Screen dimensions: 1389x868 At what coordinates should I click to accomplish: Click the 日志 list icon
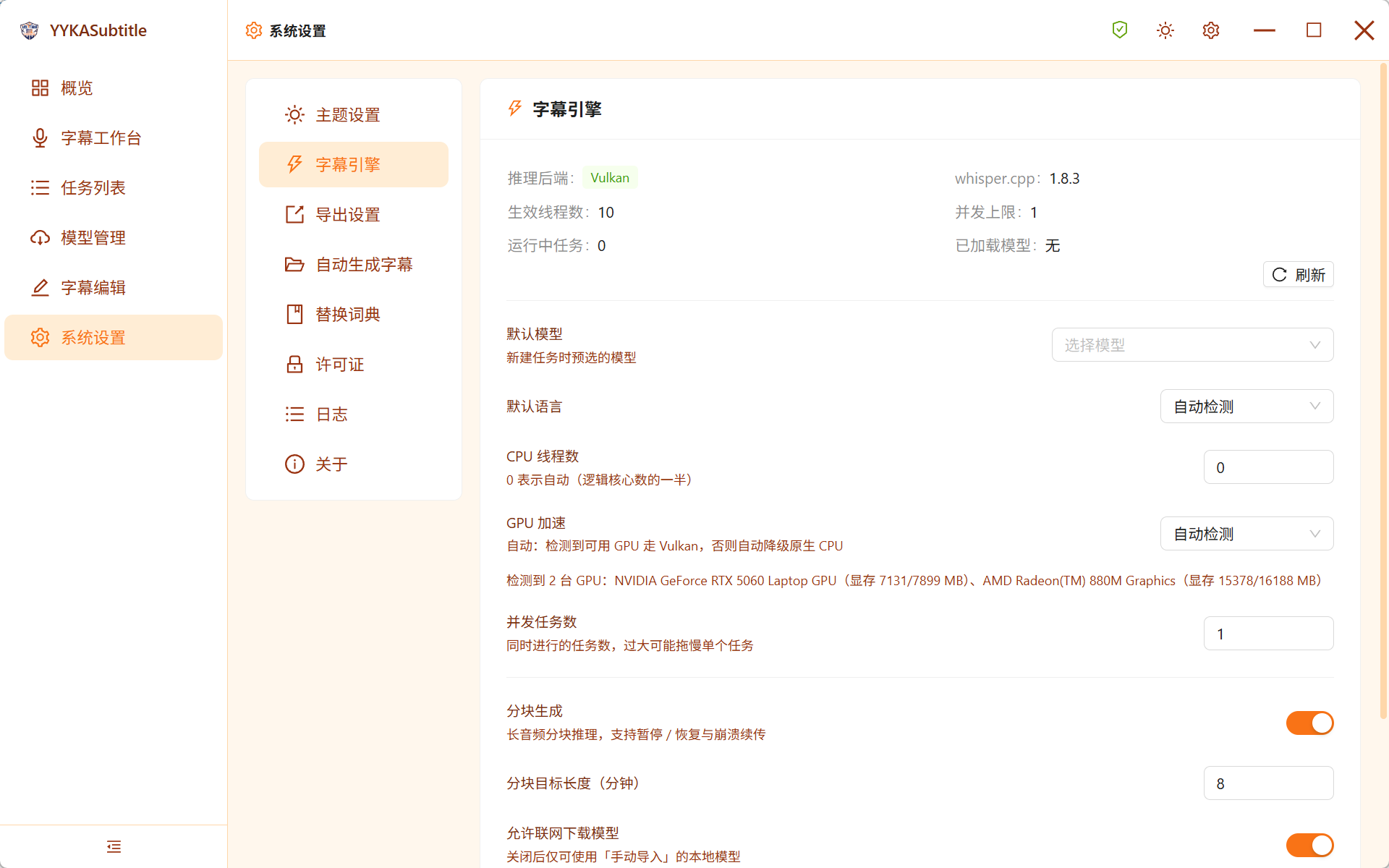294,414
